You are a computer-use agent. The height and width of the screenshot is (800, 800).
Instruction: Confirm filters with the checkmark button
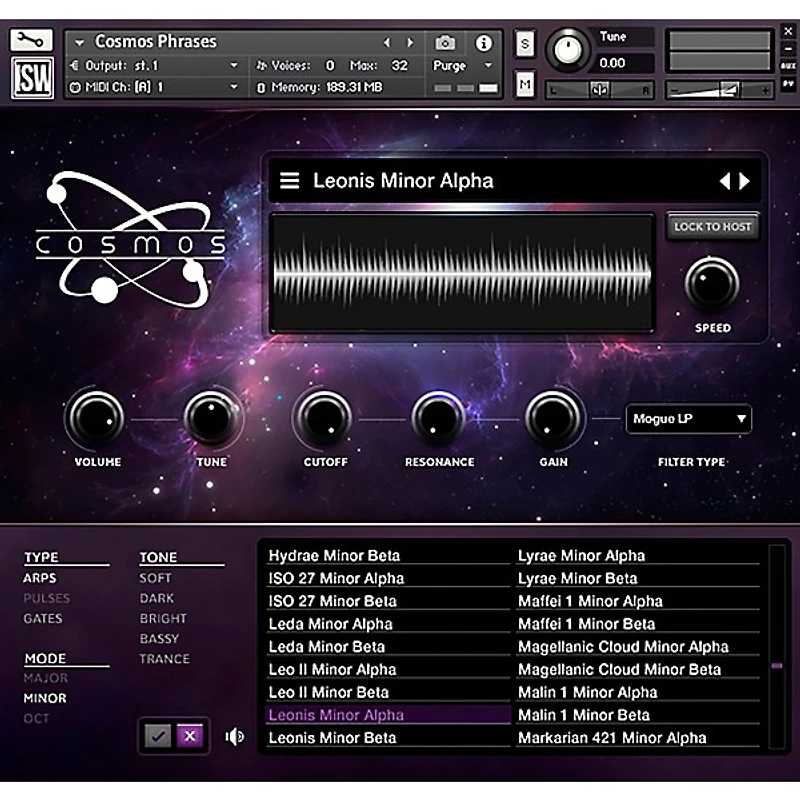pyautogui.click(x=158, y=736)
